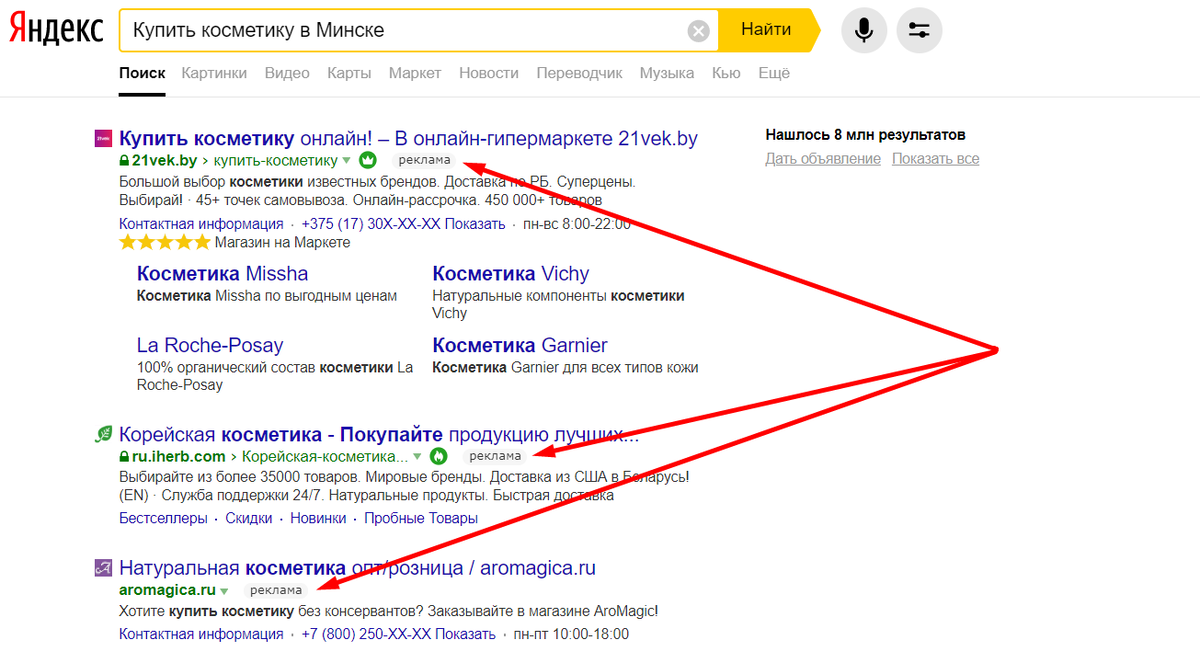The width and height of the screenshot is (1200, 663).
Task: Open the Бестселлеры link under iHerb
Action: click(x=163, y=518)
